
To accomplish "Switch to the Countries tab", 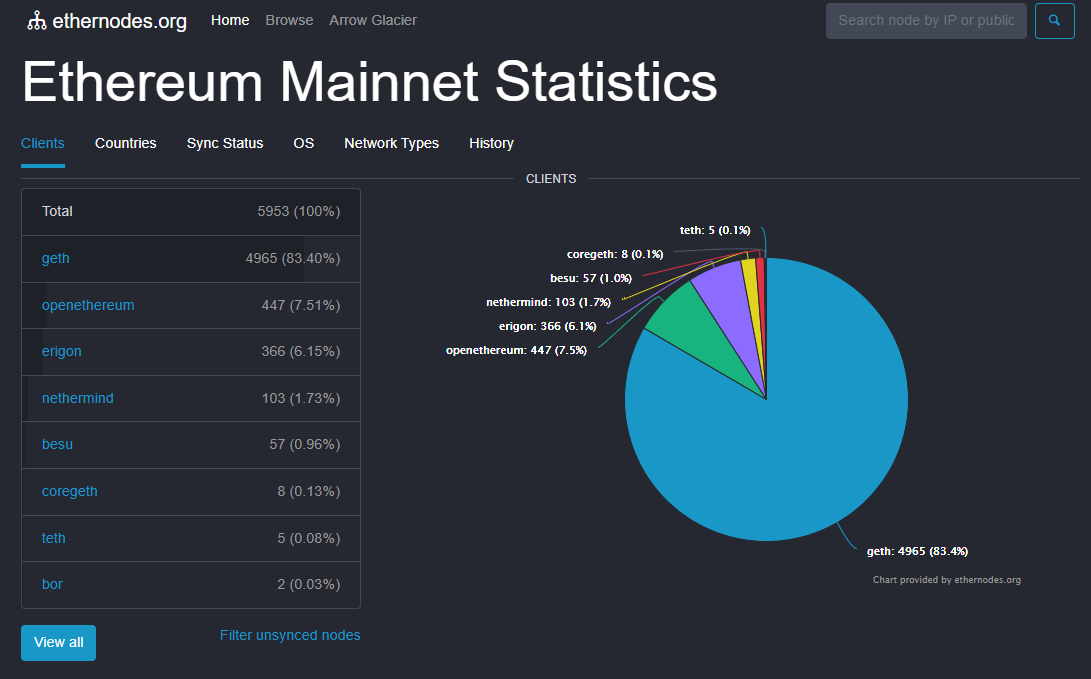I will pyautogui.click(x=125, y=143).
